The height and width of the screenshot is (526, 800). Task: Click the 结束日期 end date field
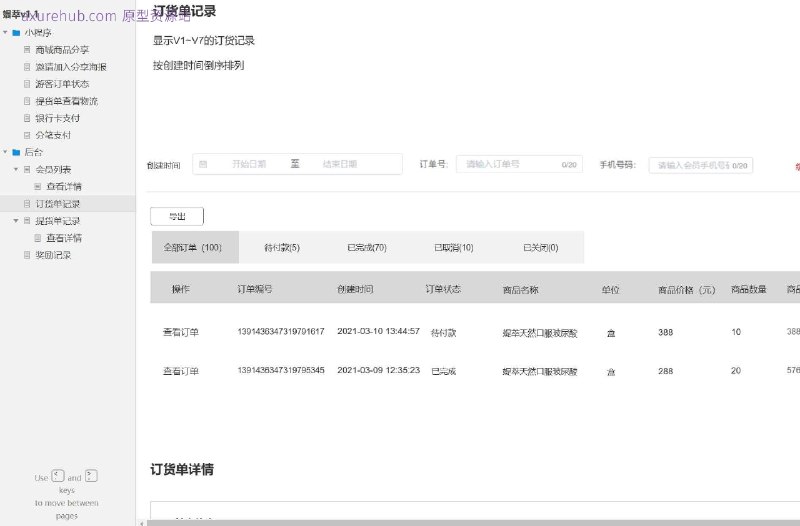click(339, 164)
